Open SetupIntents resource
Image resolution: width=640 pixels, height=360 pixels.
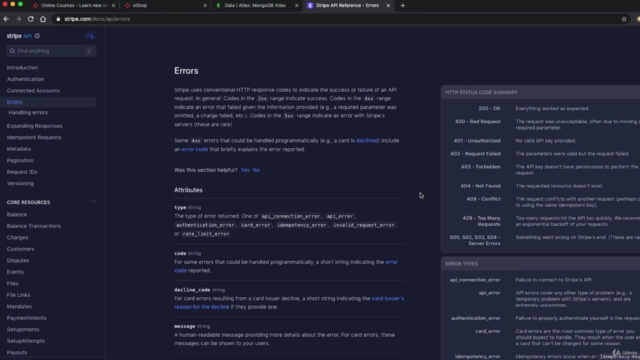(x=23, y=329)
